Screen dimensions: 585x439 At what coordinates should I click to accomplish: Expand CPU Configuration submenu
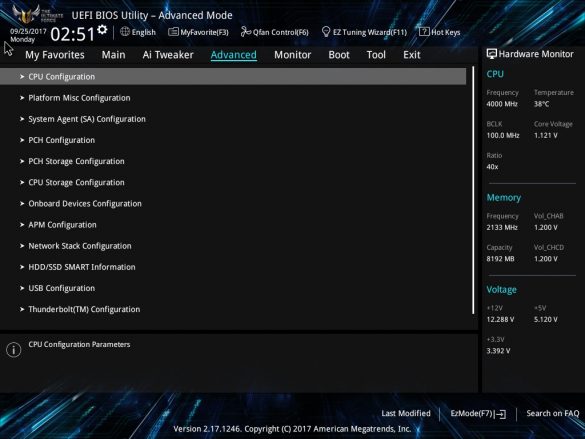pos(233,76)
